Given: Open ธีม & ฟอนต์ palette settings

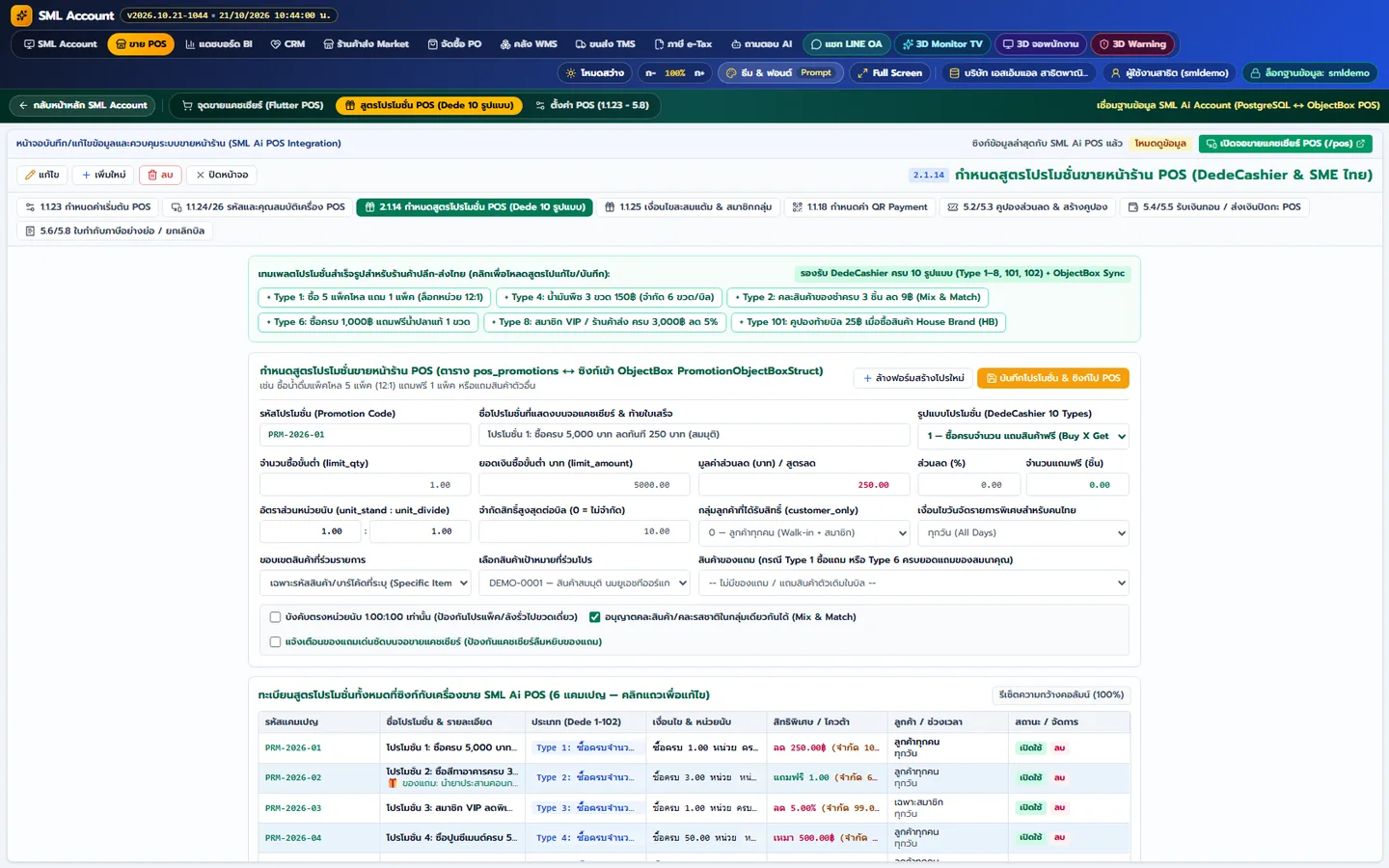Looking at the screenshot, I should tap(780, 73).
